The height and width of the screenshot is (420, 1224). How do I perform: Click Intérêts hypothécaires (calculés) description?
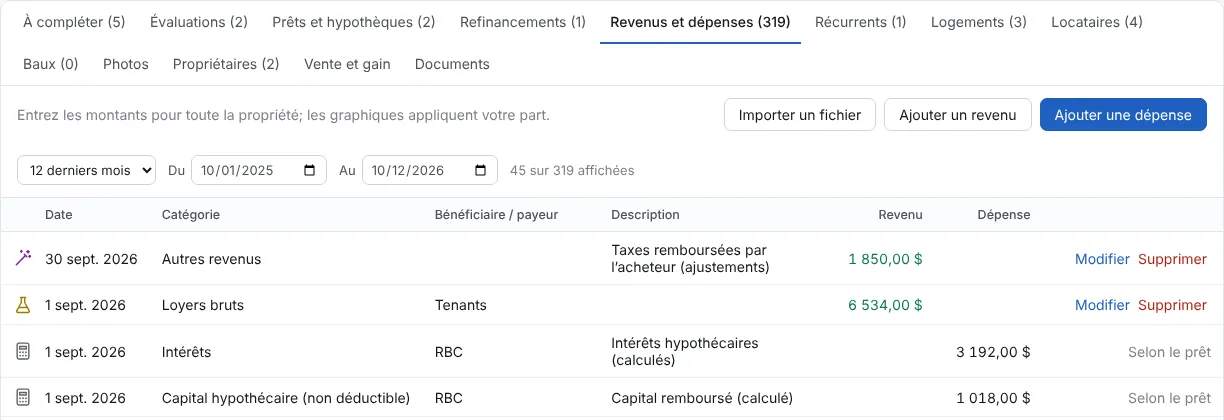click(685, 352)
